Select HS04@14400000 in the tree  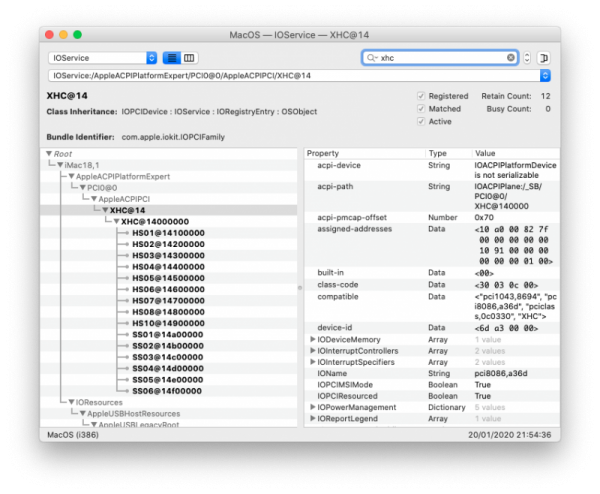pyautogui.click(x=168, y=267)
